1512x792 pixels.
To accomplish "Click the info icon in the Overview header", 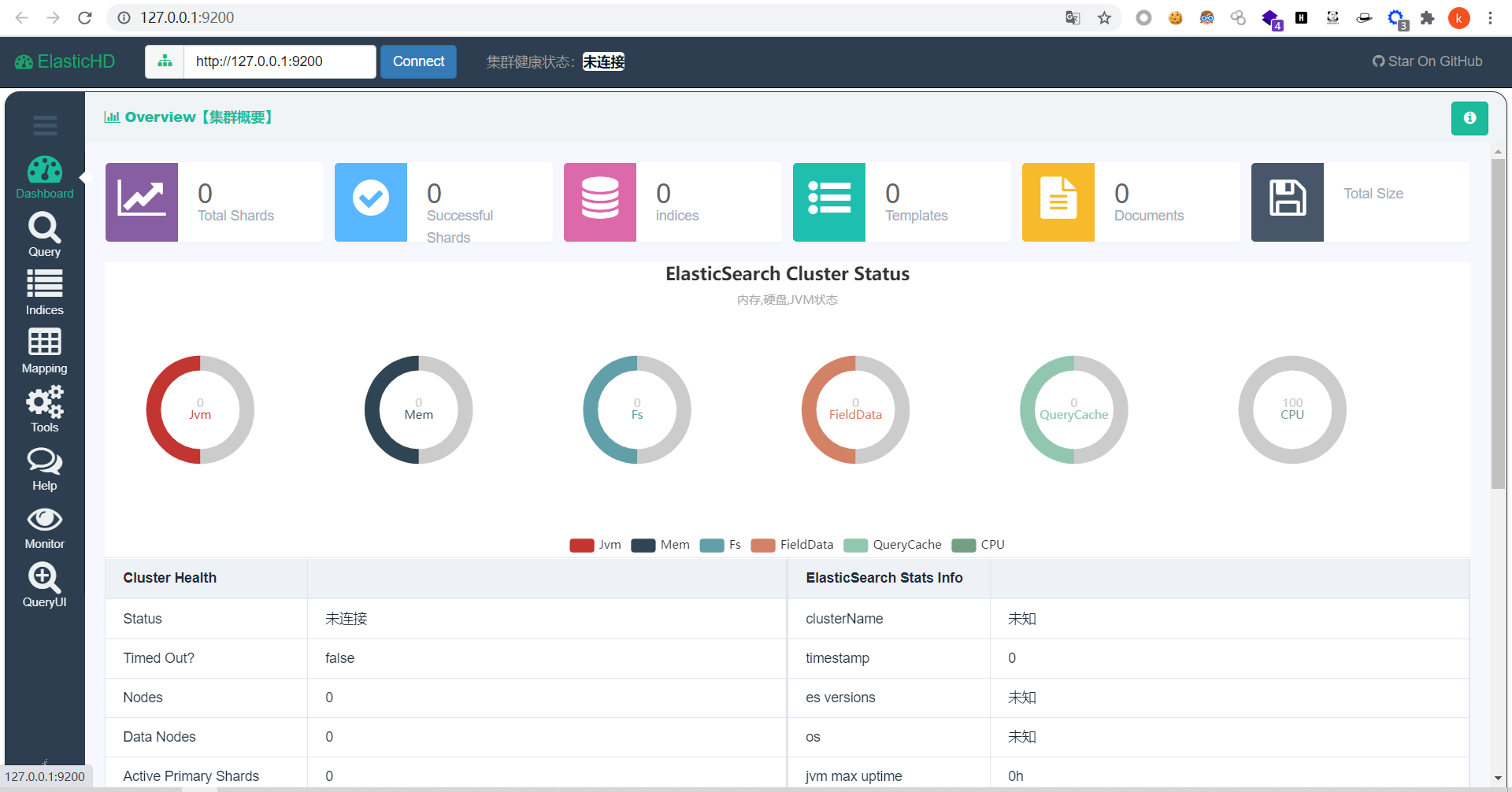I will [x=1469, y=118].
